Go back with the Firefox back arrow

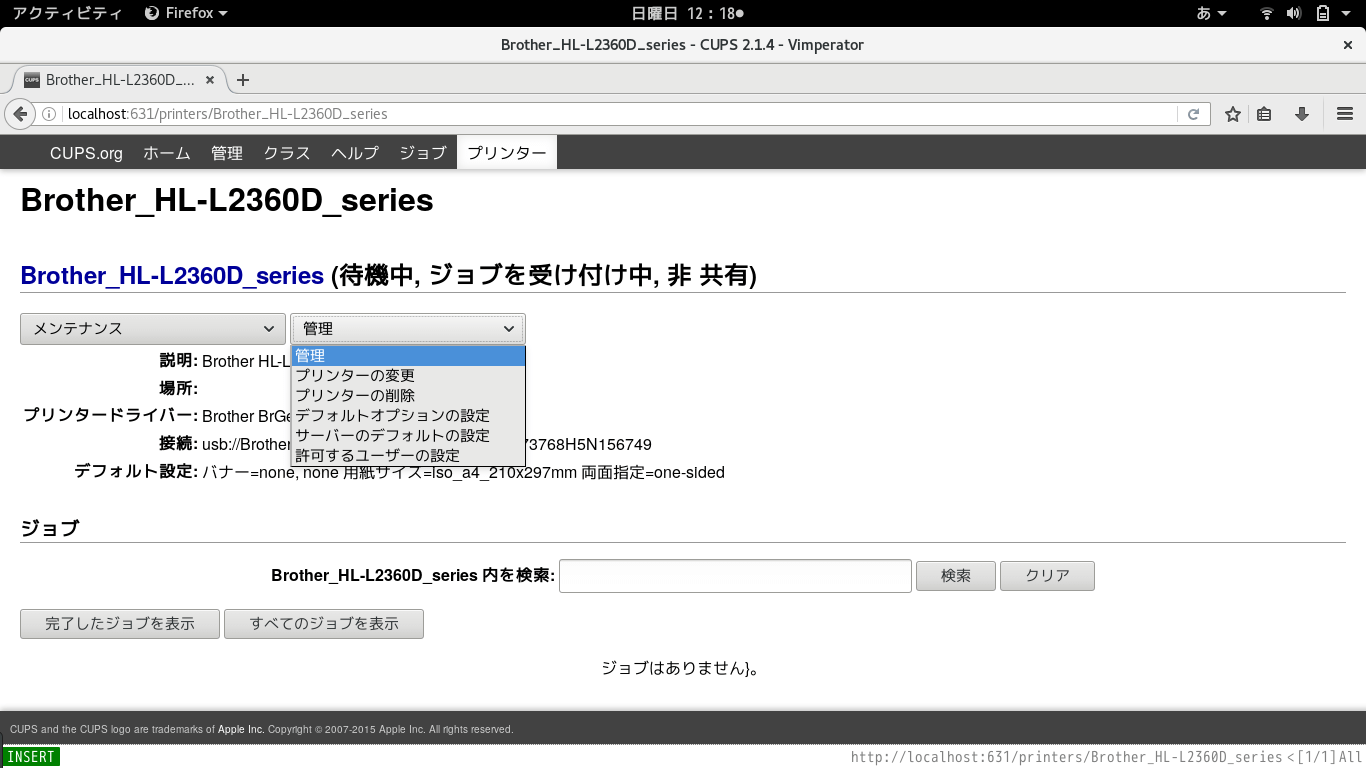coord(19,114)
